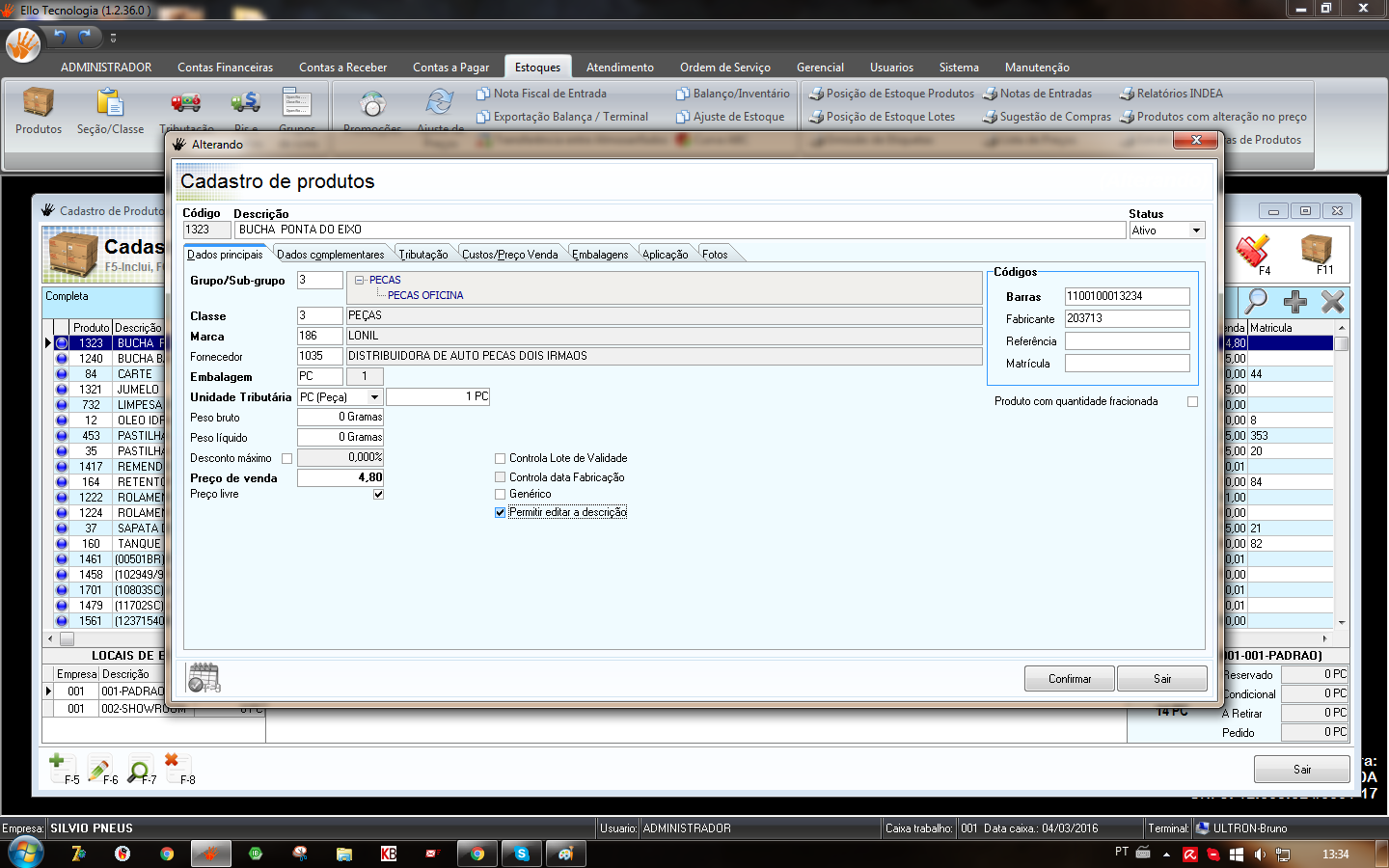Click the Fabricante code field
The image size is (1389, 868).
pos(1127,318)
